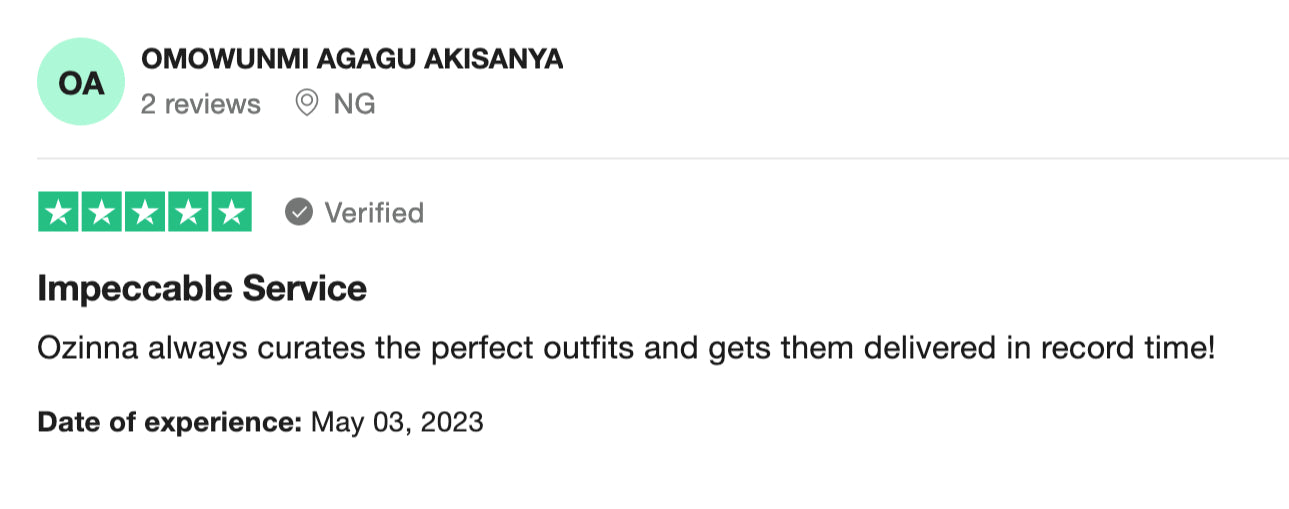Screen dimensions: 1289x509
Task: Click the May 03, 2023 date
Action: point(398,422)
